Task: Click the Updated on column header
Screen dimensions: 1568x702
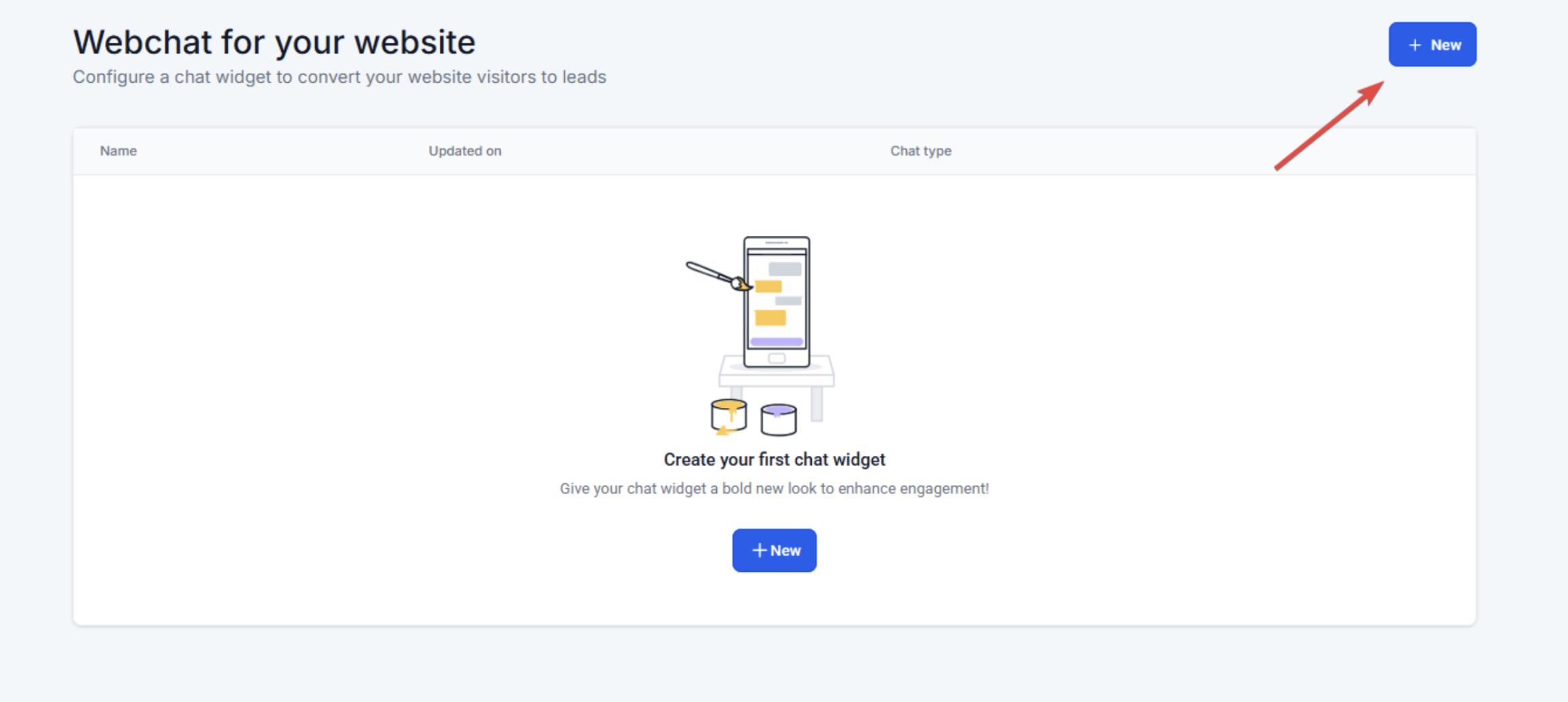Action: (x=465, y=151)
